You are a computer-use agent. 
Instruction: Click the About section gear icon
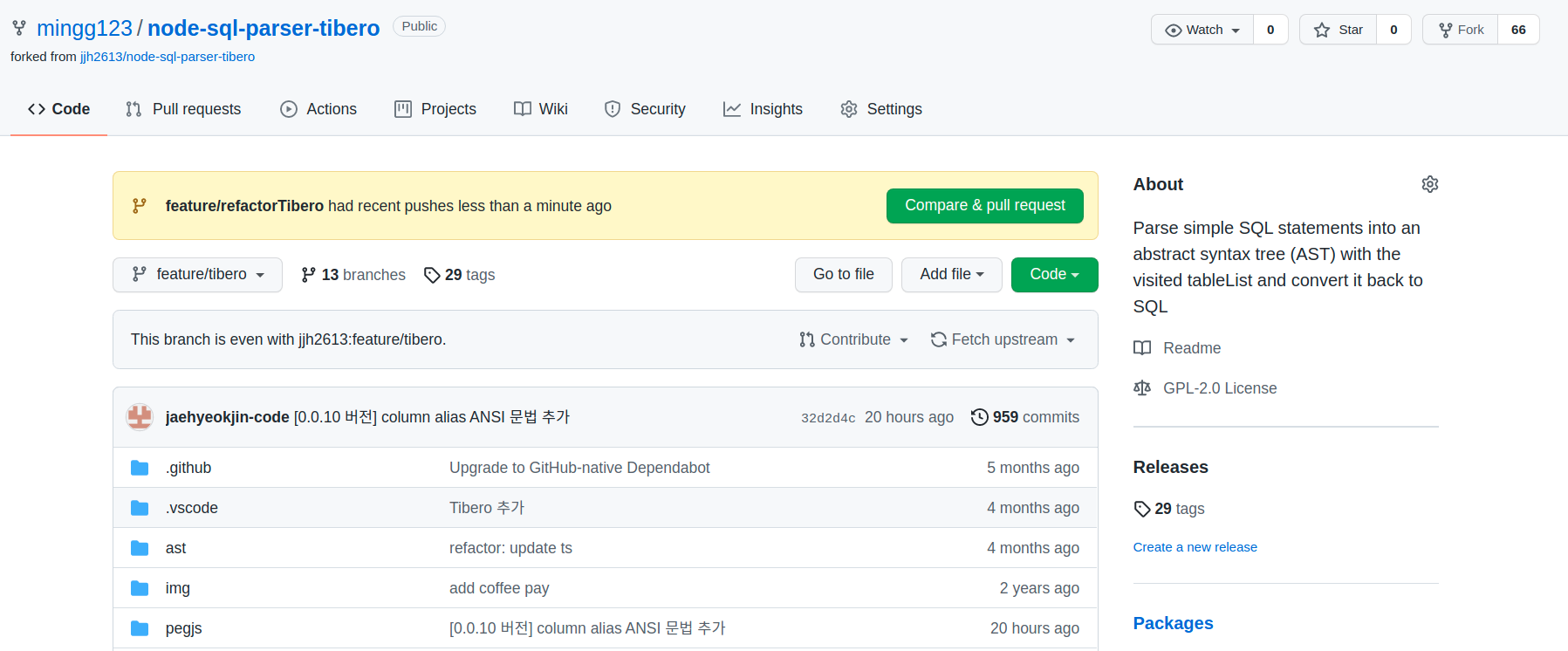pyautogui.click(x=1429, y=184)
